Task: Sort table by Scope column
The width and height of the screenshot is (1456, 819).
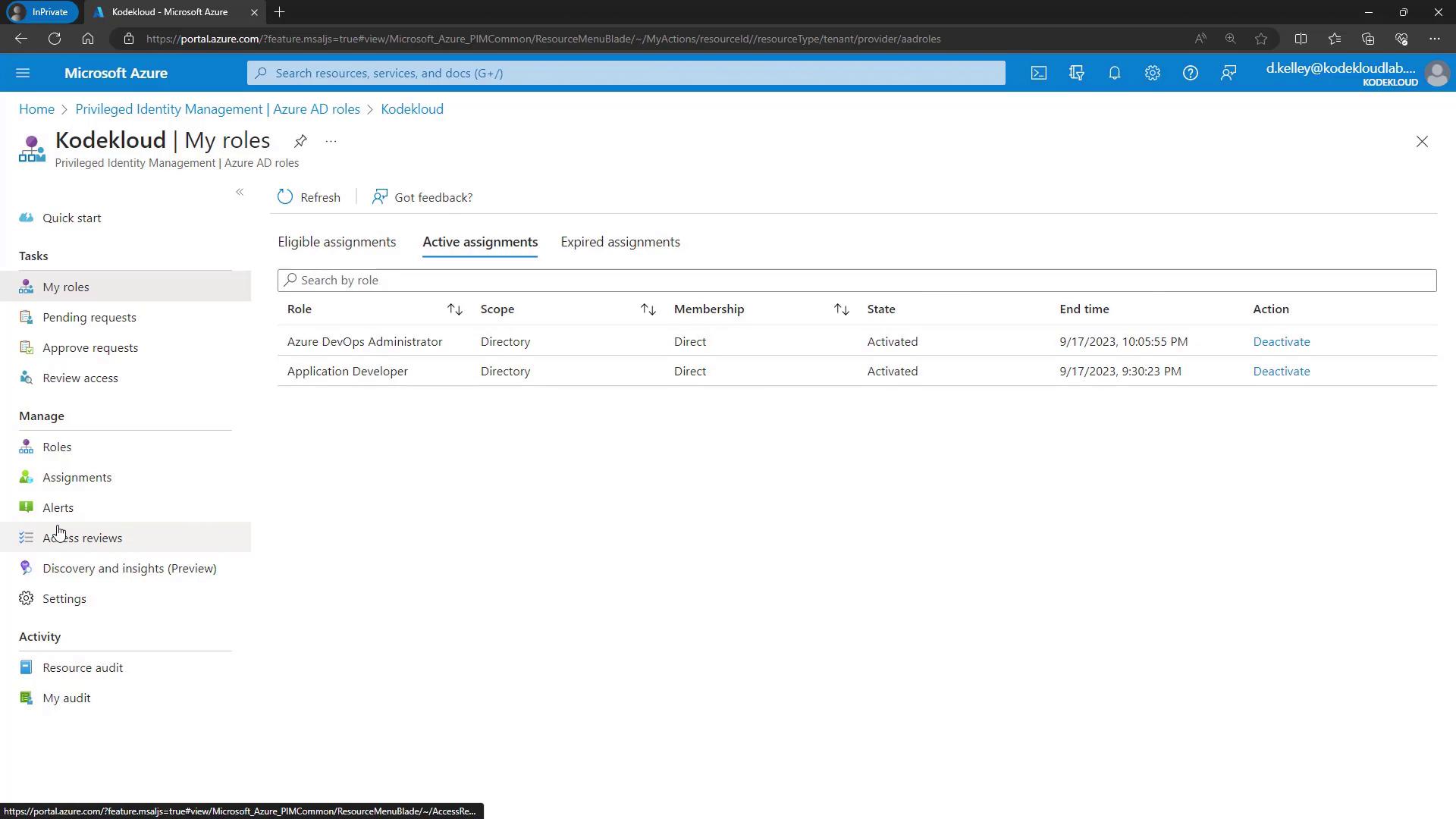Action: 648,309
